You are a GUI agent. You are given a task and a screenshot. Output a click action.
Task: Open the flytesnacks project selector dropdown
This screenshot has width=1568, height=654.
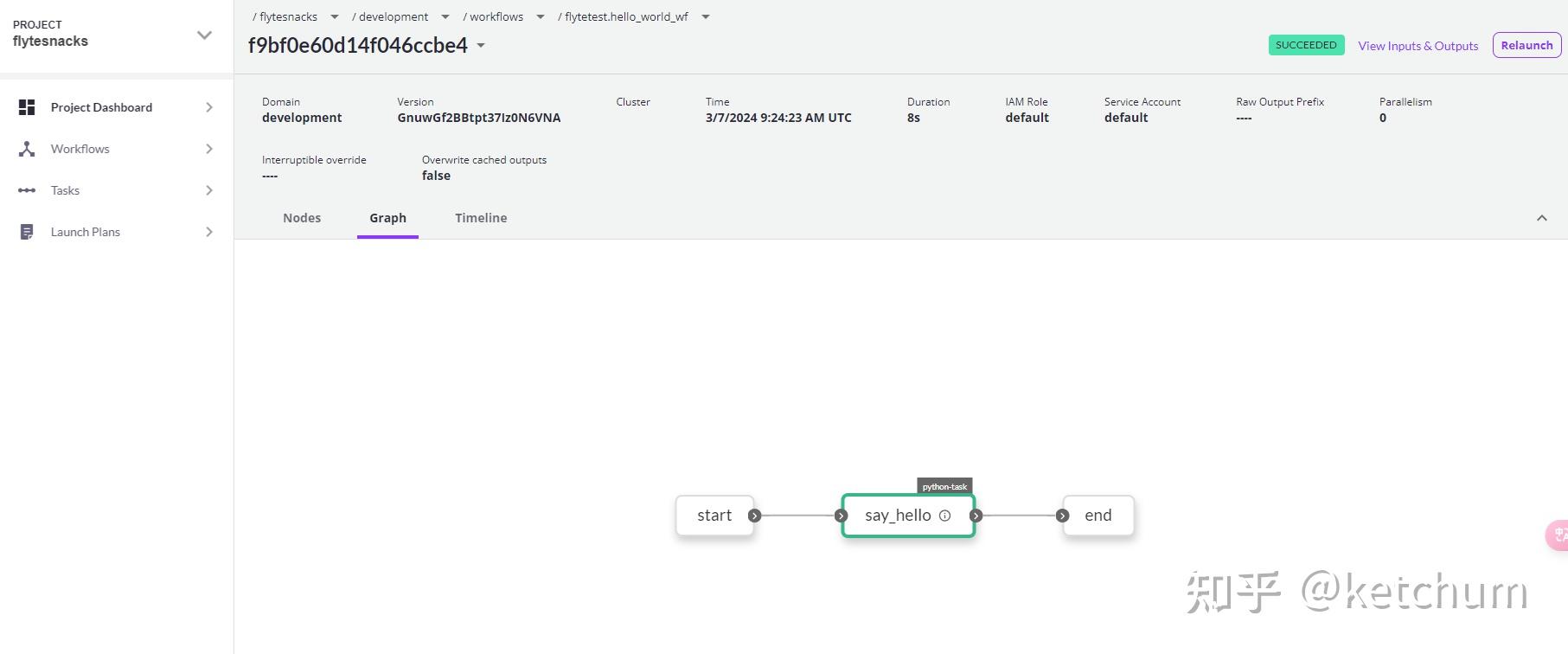(x=204, y=35)
